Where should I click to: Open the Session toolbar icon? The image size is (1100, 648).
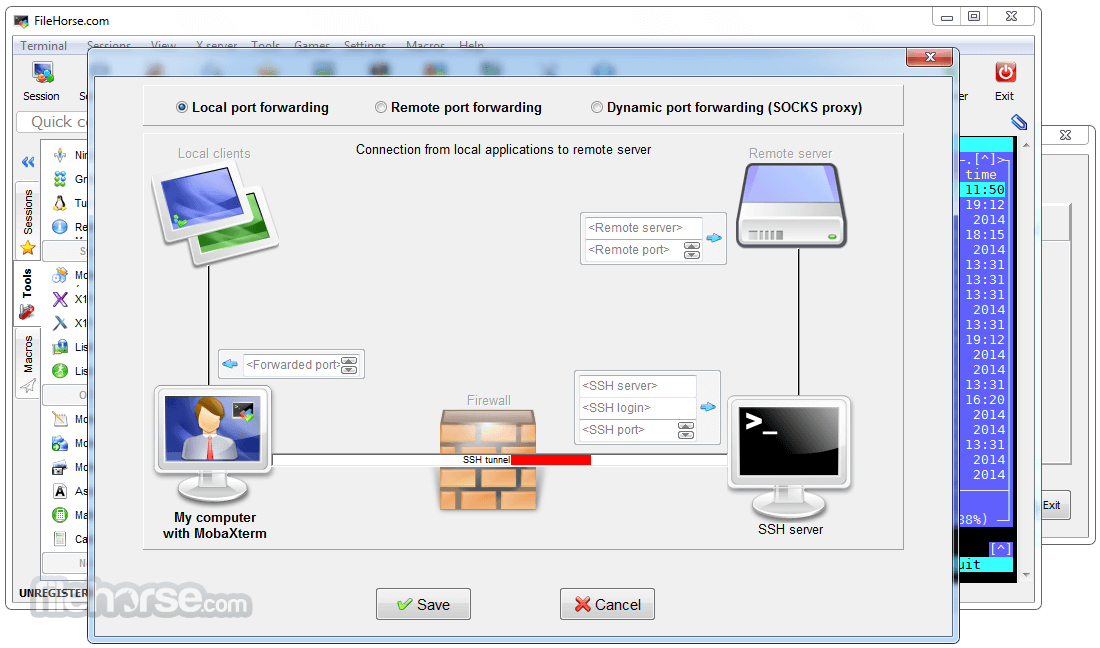click(x=41, y=82)
